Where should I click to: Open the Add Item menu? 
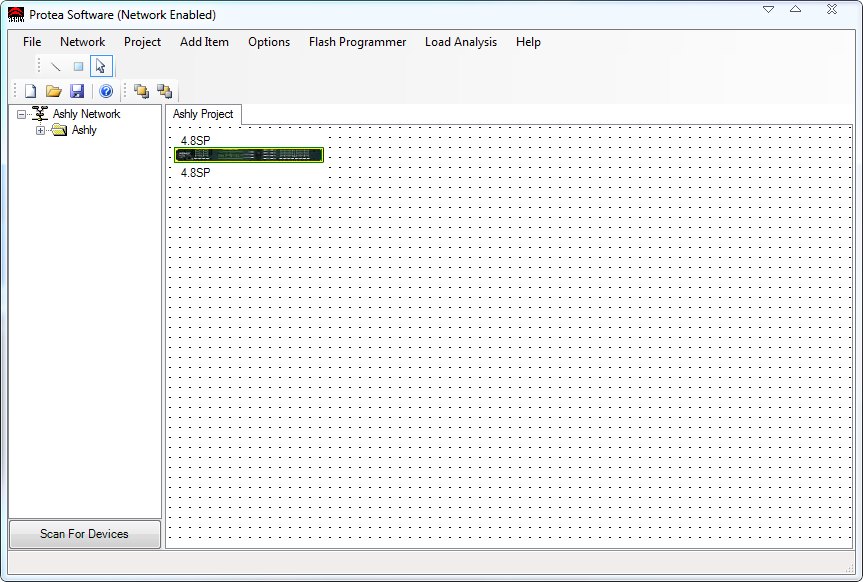click(204, 42)
